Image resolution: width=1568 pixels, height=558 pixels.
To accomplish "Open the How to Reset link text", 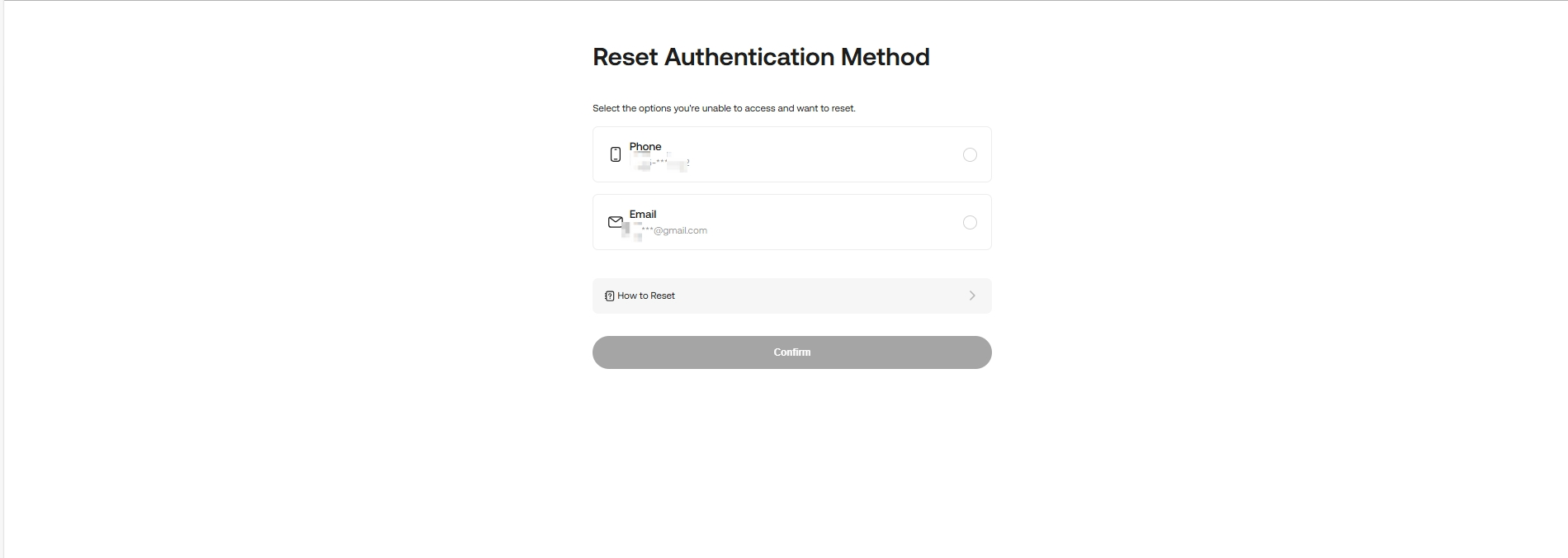I will point(646,296).
